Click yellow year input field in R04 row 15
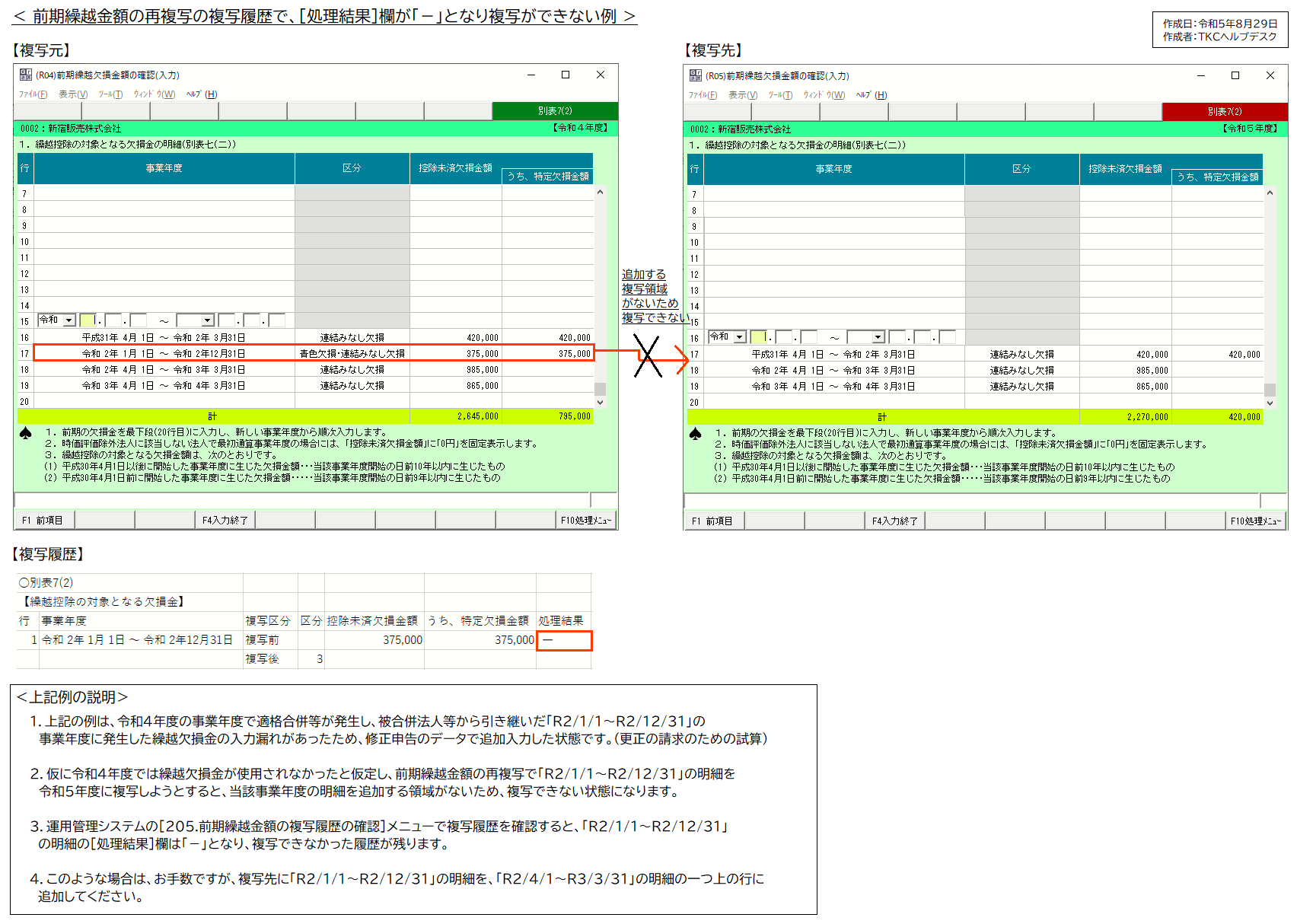This screenshot has width=1297, height=924. coord(87,320)
